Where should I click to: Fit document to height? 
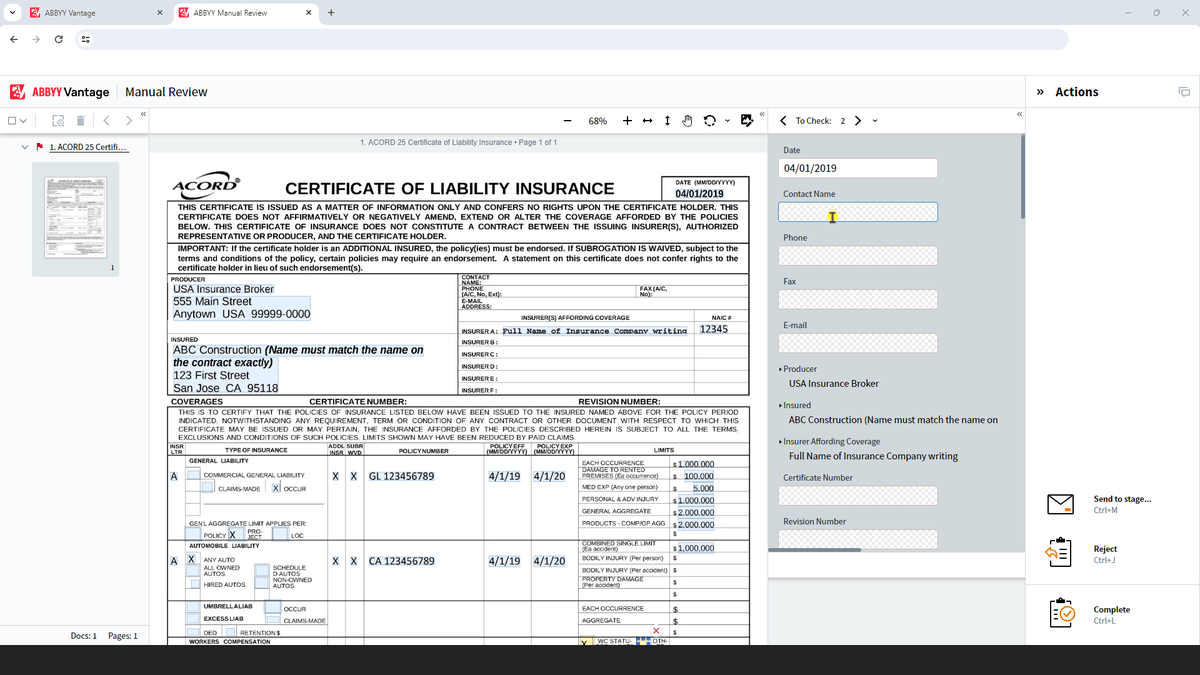[x=667, y=120]
